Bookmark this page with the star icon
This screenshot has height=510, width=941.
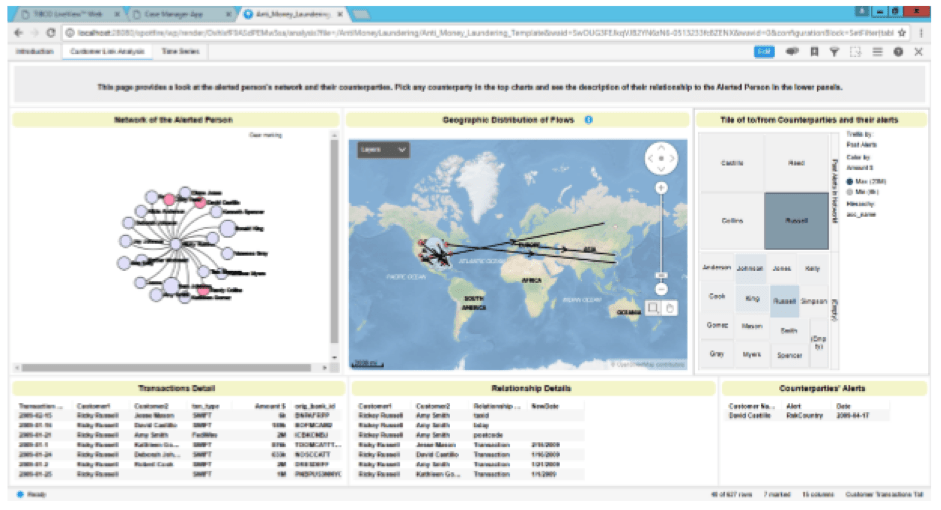[x=902, y=33]
